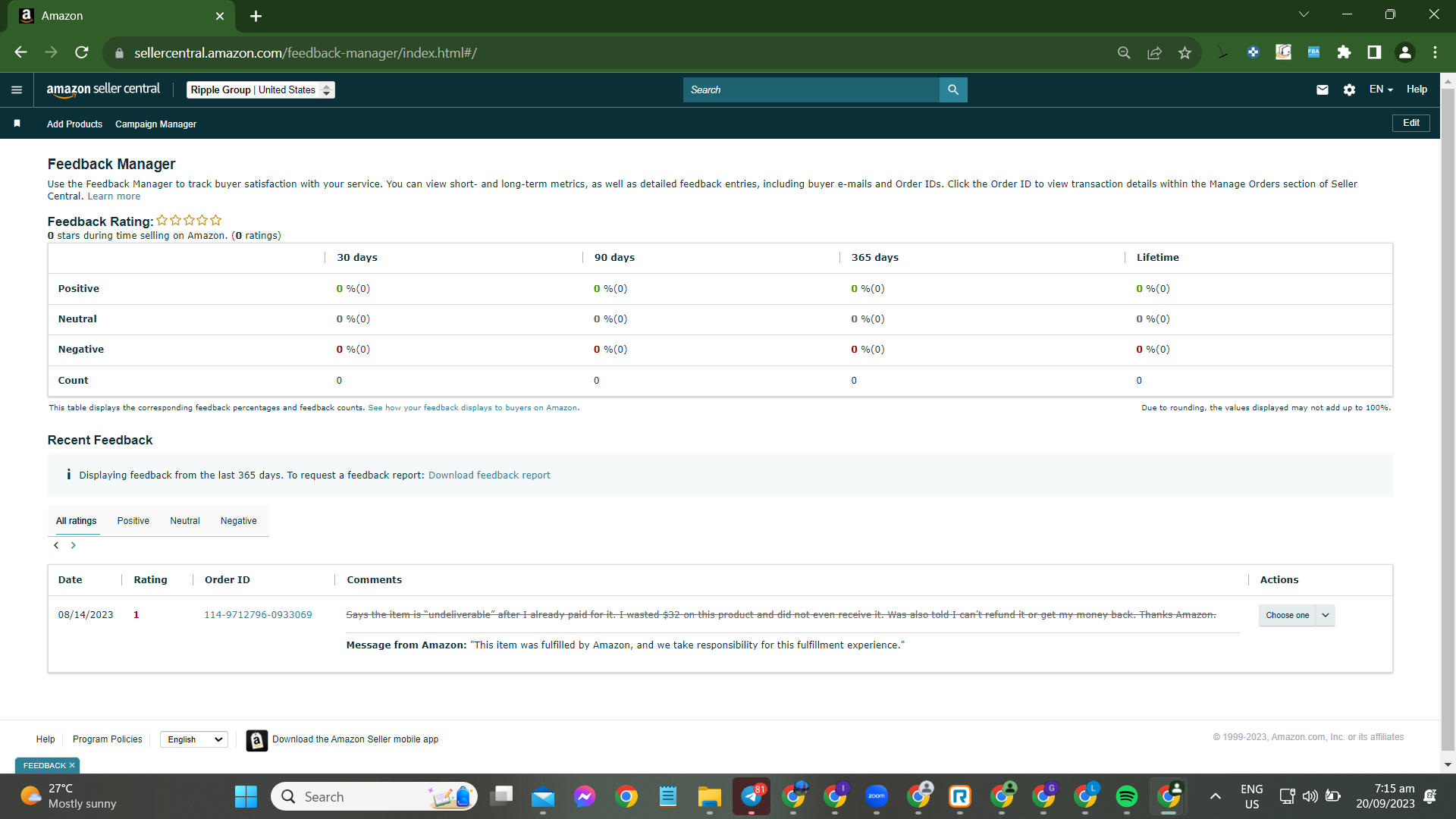This screenshot has height=819, width=1456.
Task: Expand the browser tab search chevron
Action: (x=1304, y=14)
